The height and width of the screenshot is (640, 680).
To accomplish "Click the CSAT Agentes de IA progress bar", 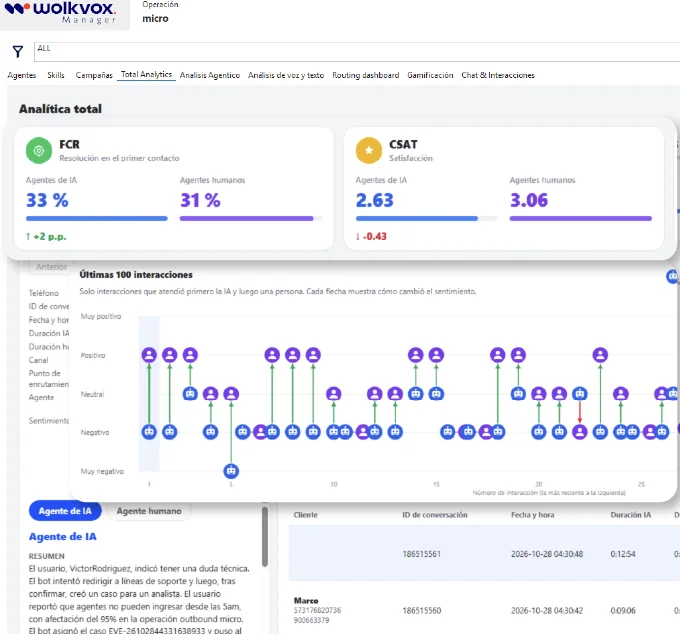I will click(426, 219).
